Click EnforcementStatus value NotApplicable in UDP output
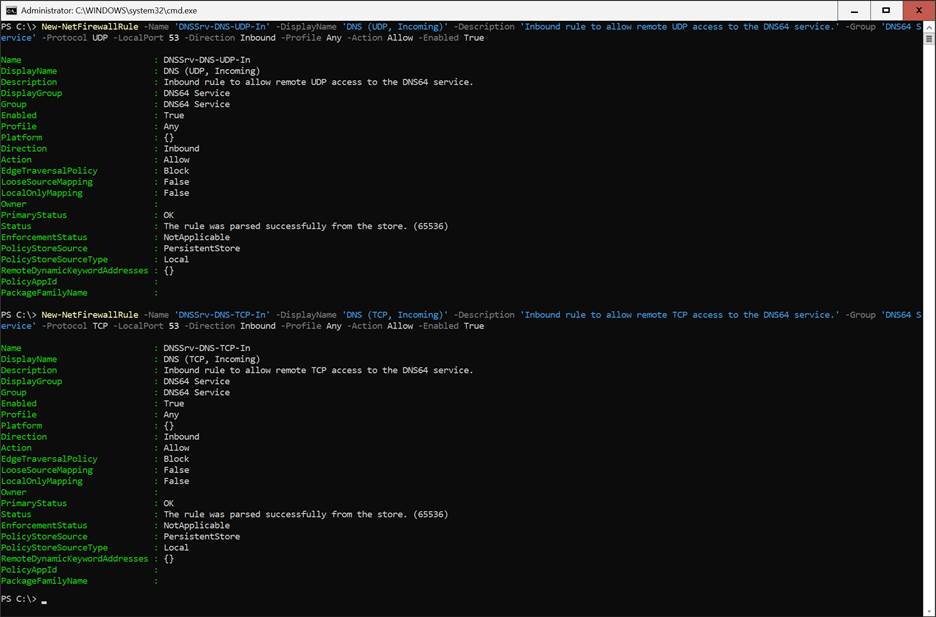 click(x=196, y=237)
